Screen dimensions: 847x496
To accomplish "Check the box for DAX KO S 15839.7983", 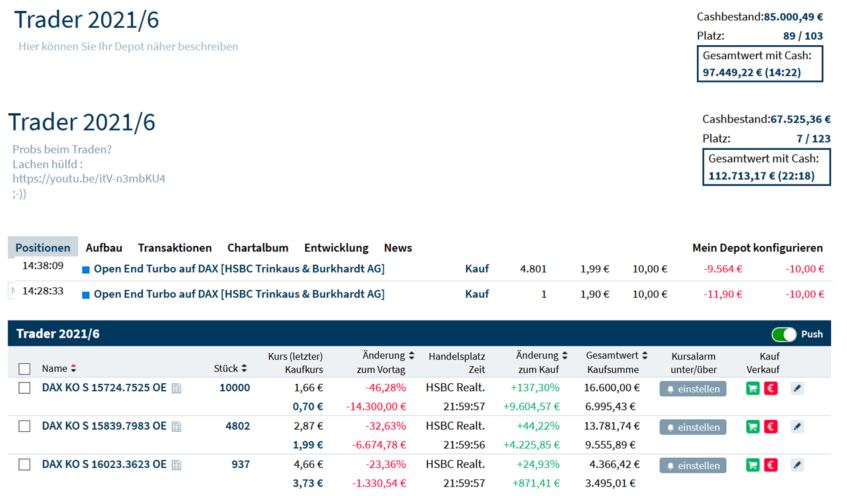I will [x=24, y=427].
